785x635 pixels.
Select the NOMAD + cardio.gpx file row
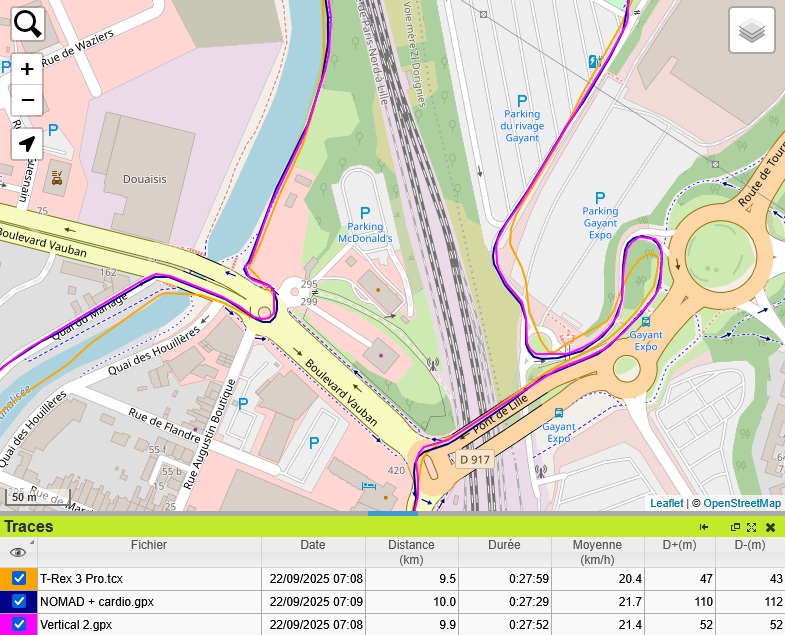(x=148, y=602)
